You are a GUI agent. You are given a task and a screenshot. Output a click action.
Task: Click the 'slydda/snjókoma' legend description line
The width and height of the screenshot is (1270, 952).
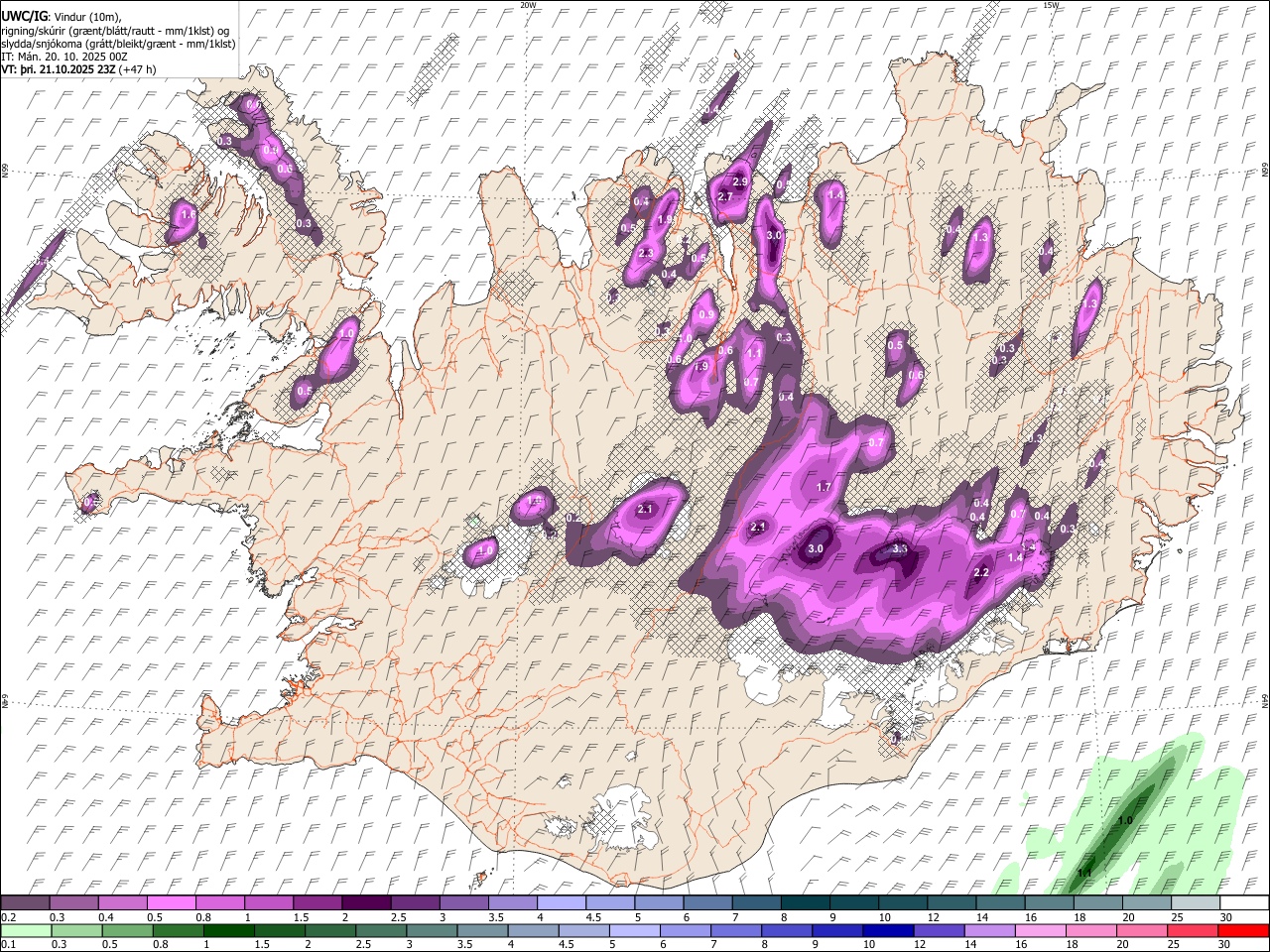(x=118, y=44)
